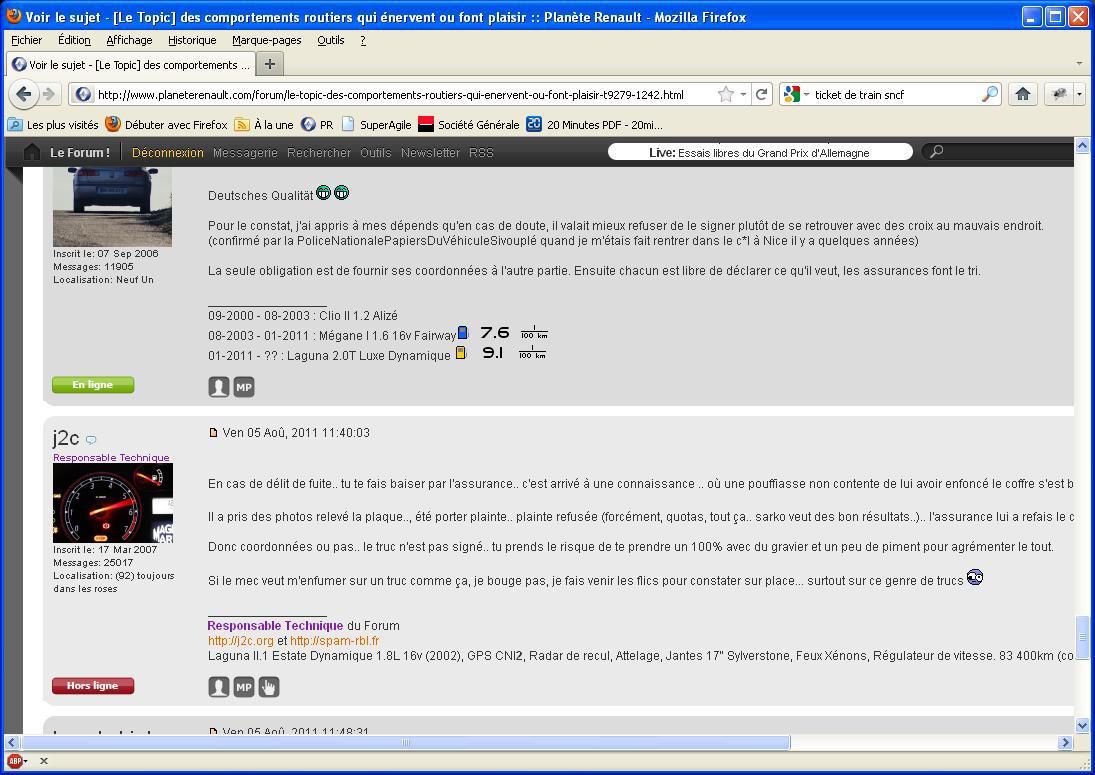
Task: Click the Adblock Plus icon in status bar
Action: point(14,761)
